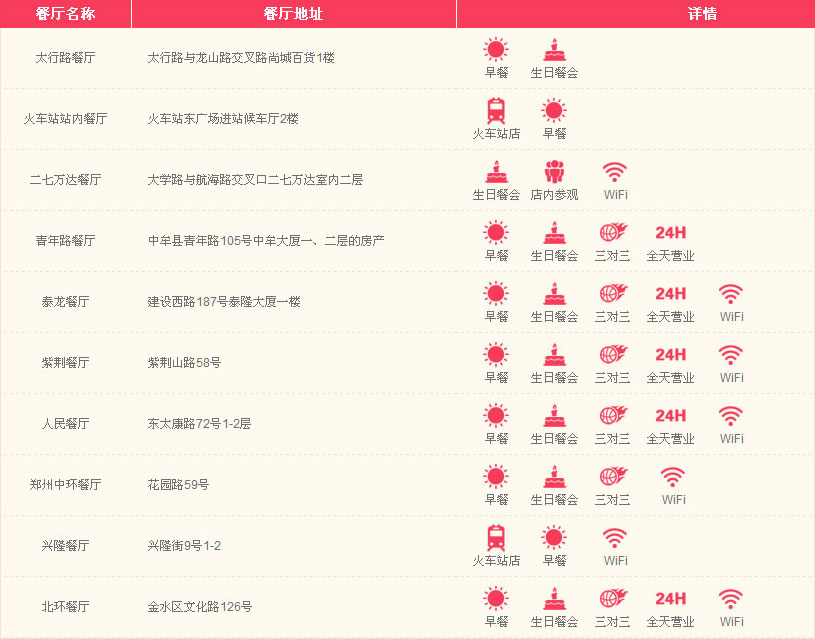
Task: Open the 紫荆山路58号 address text
Action: tap(178, 362)
